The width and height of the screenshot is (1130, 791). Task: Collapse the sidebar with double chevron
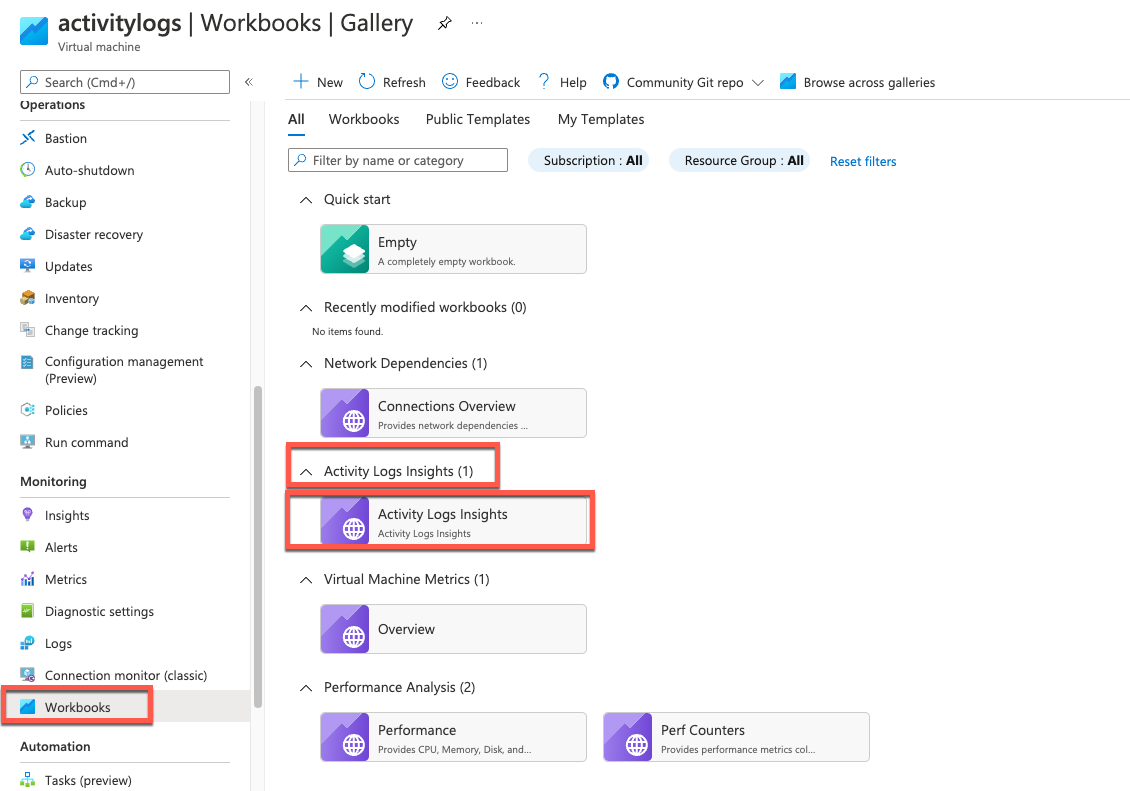[249, 82]
